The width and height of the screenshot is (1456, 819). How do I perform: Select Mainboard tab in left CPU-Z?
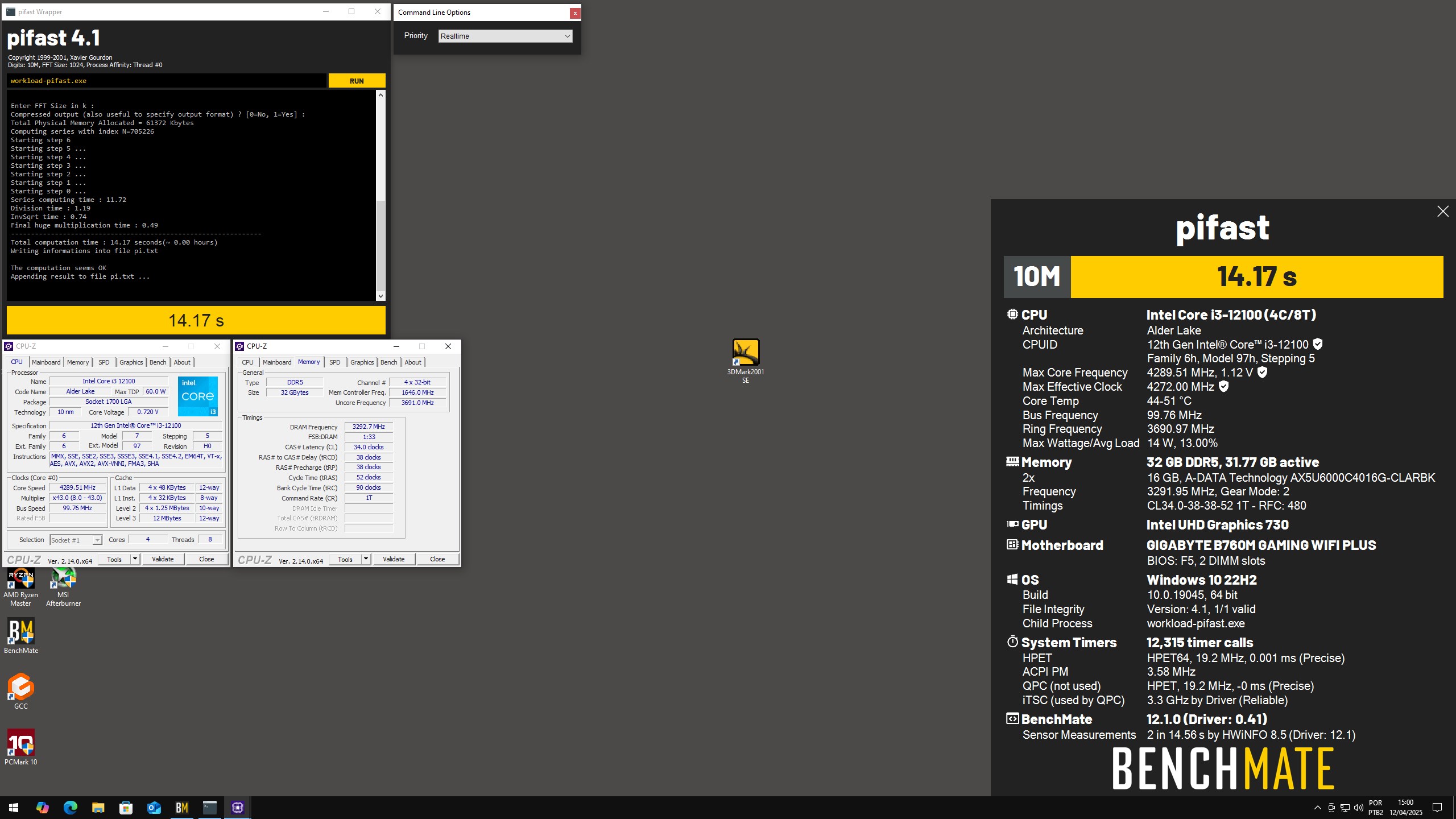pos(46,362)
